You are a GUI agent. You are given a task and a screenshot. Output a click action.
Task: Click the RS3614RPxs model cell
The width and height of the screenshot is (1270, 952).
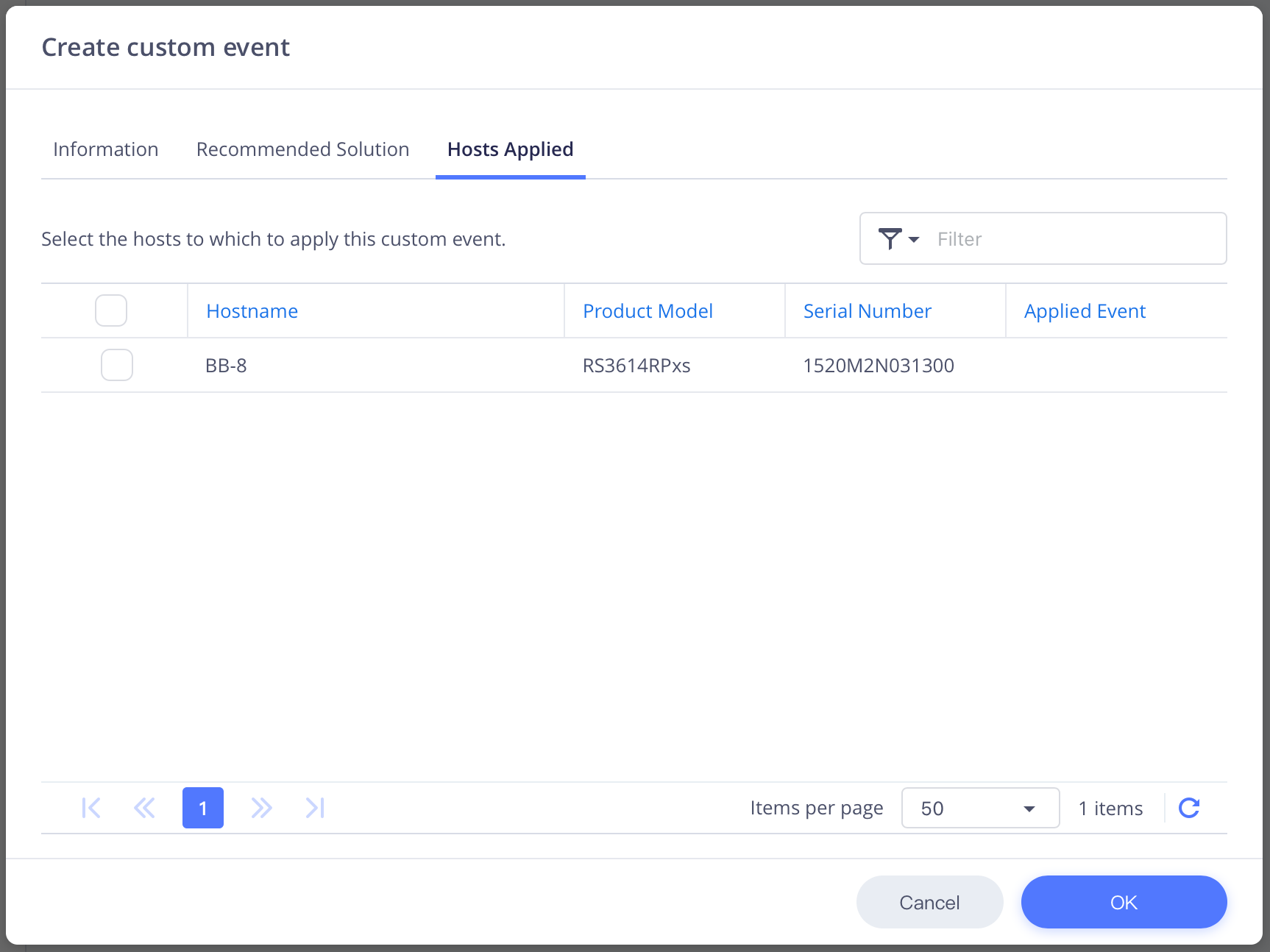tap(636, 366)
